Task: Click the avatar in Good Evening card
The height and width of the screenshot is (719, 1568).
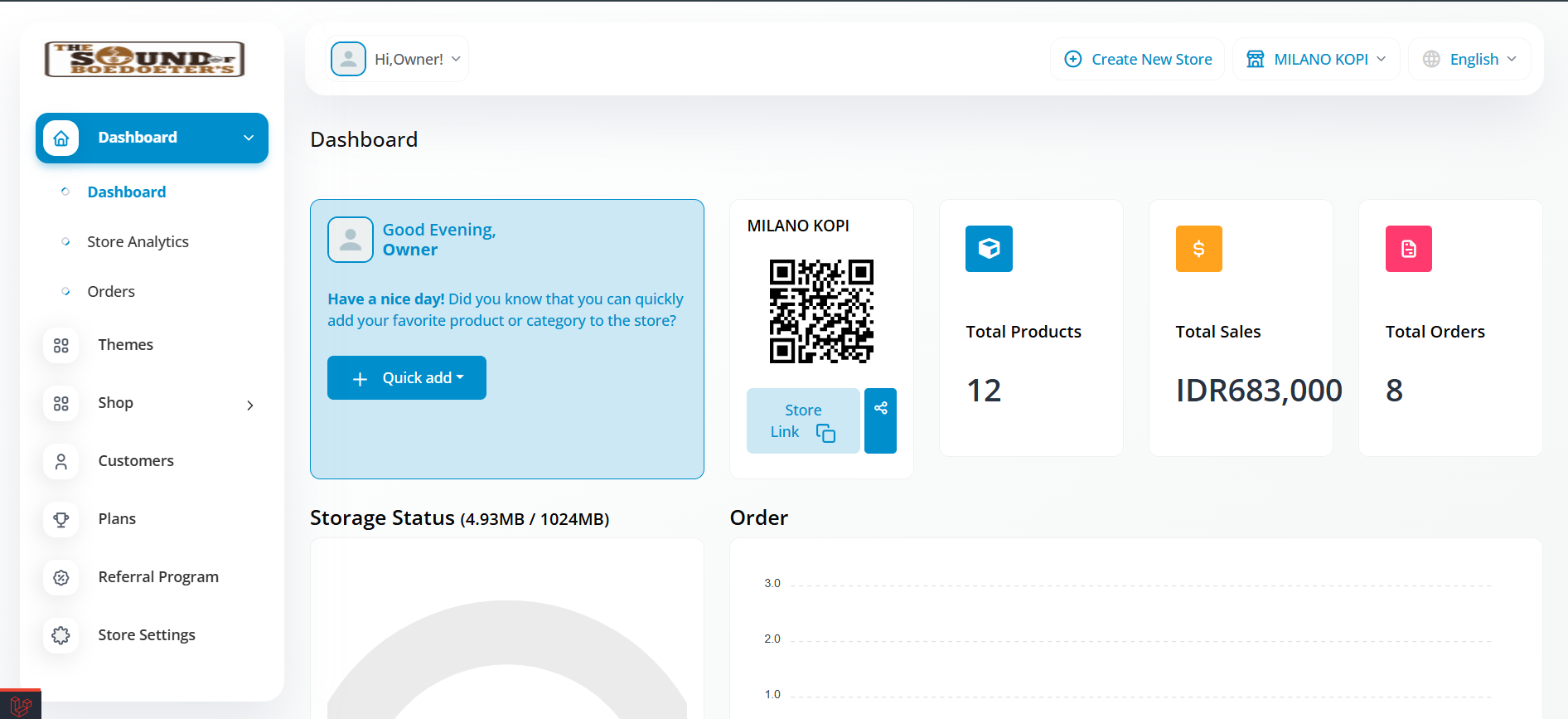Action: point(351,240)
